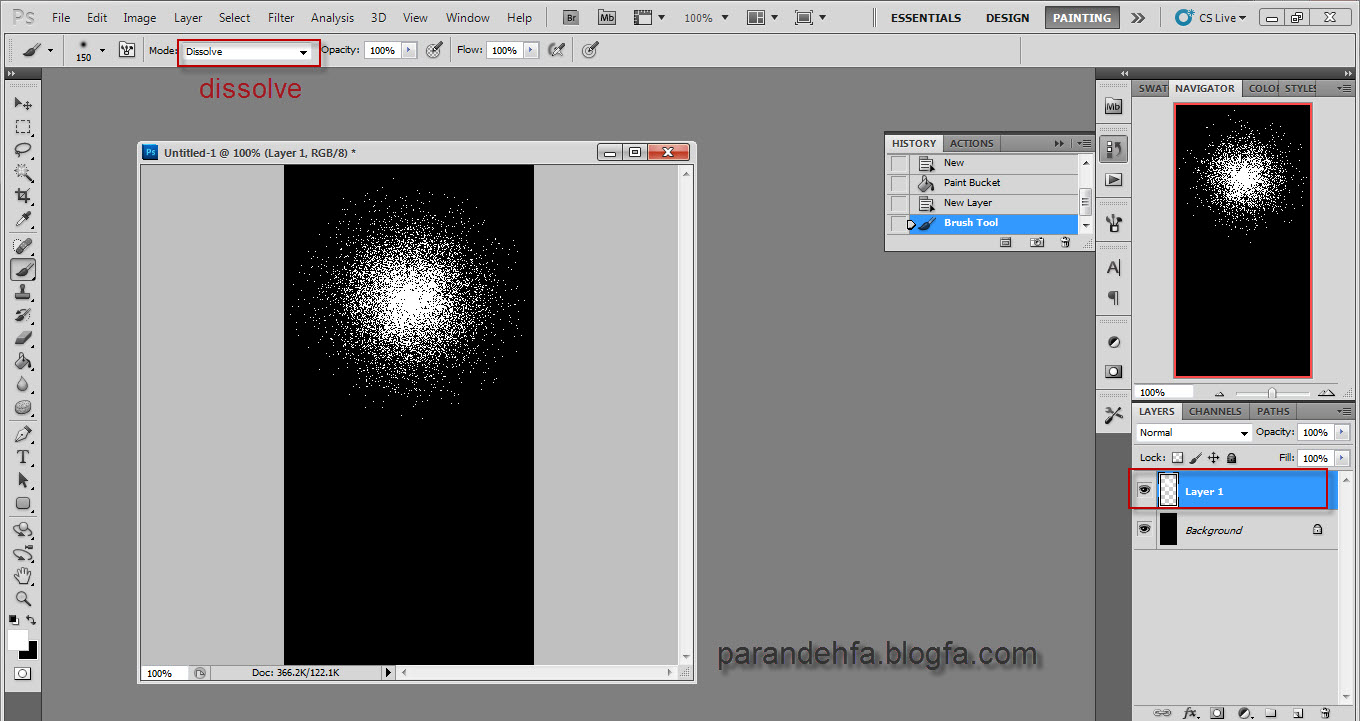Select the Pen tool
Screen dimensions: 1360x721
coord(23,434)
